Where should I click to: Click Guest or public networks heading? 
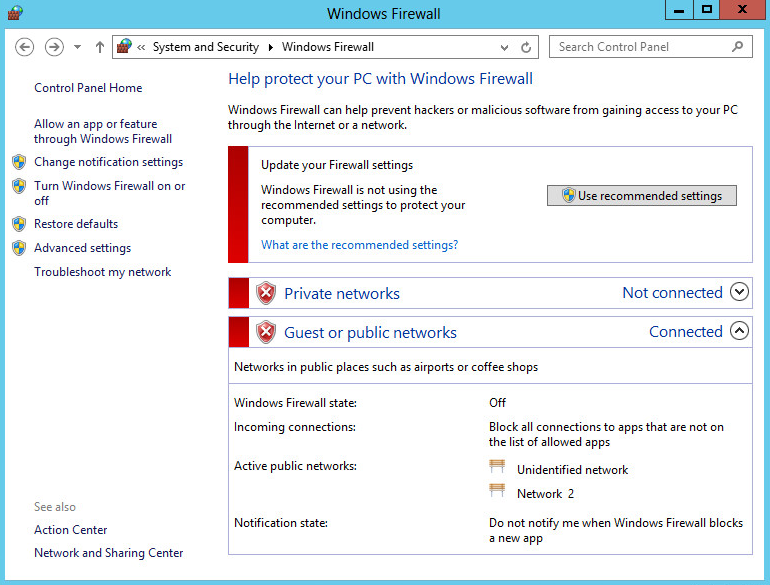point(370,333)
